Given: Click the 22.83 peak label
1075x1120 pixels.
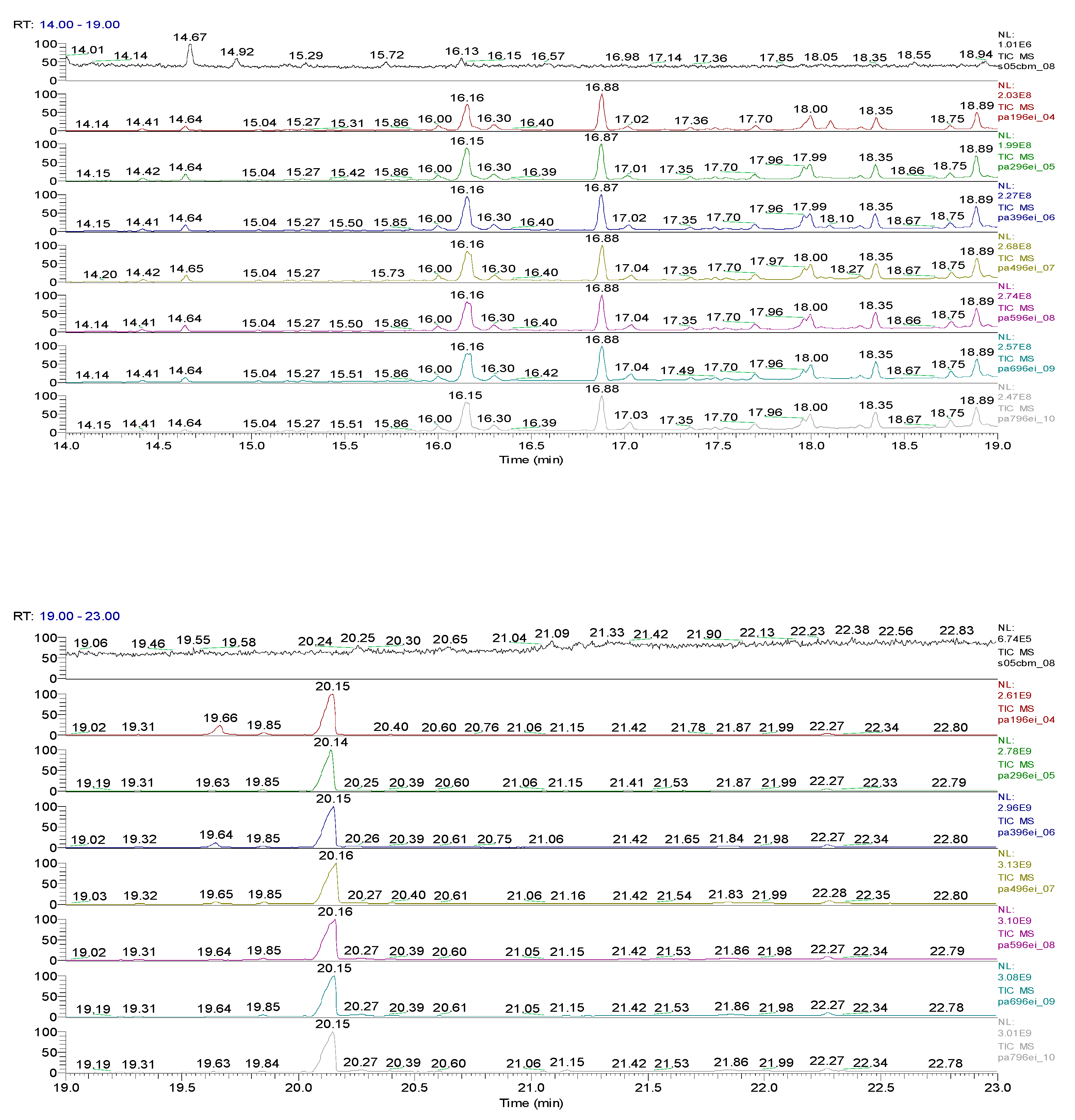Looking at the screenshot, I should coord(957,630).
